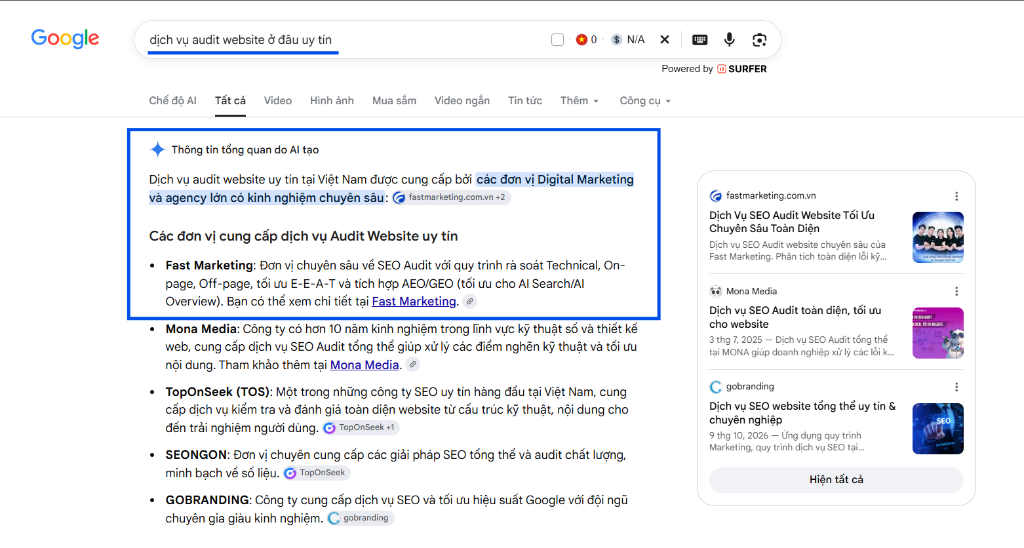Click the Google logo

tap(65, 39)
